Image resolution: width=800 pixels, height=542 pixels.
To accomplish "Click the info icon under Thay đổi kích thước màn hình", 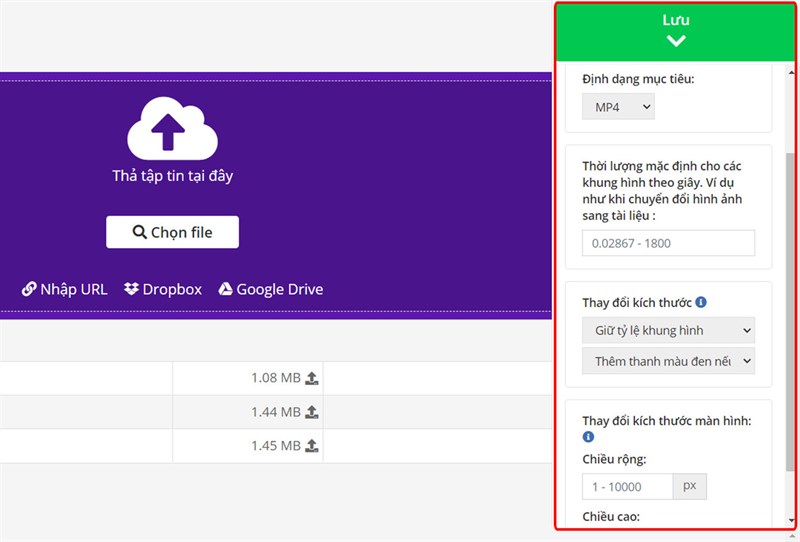I will [x=588, y=437].
